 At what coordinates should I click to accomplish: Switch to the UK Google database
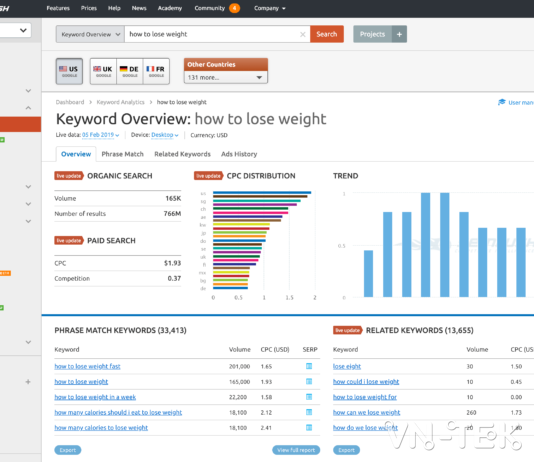(x=103, y=71)
